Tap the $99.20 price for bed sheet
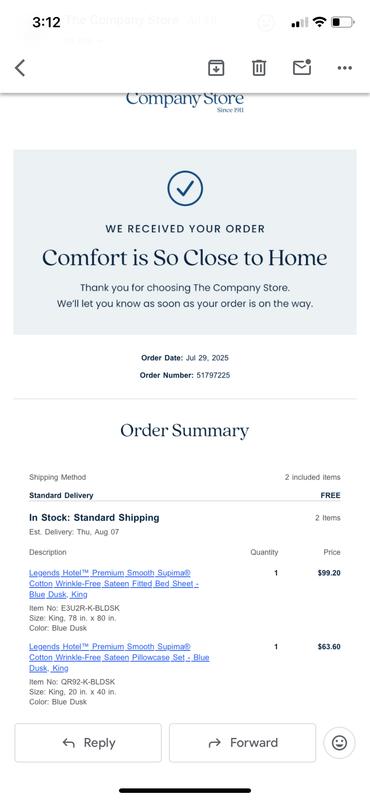Viewport: 370px width, 800px height. coord(329,573)
